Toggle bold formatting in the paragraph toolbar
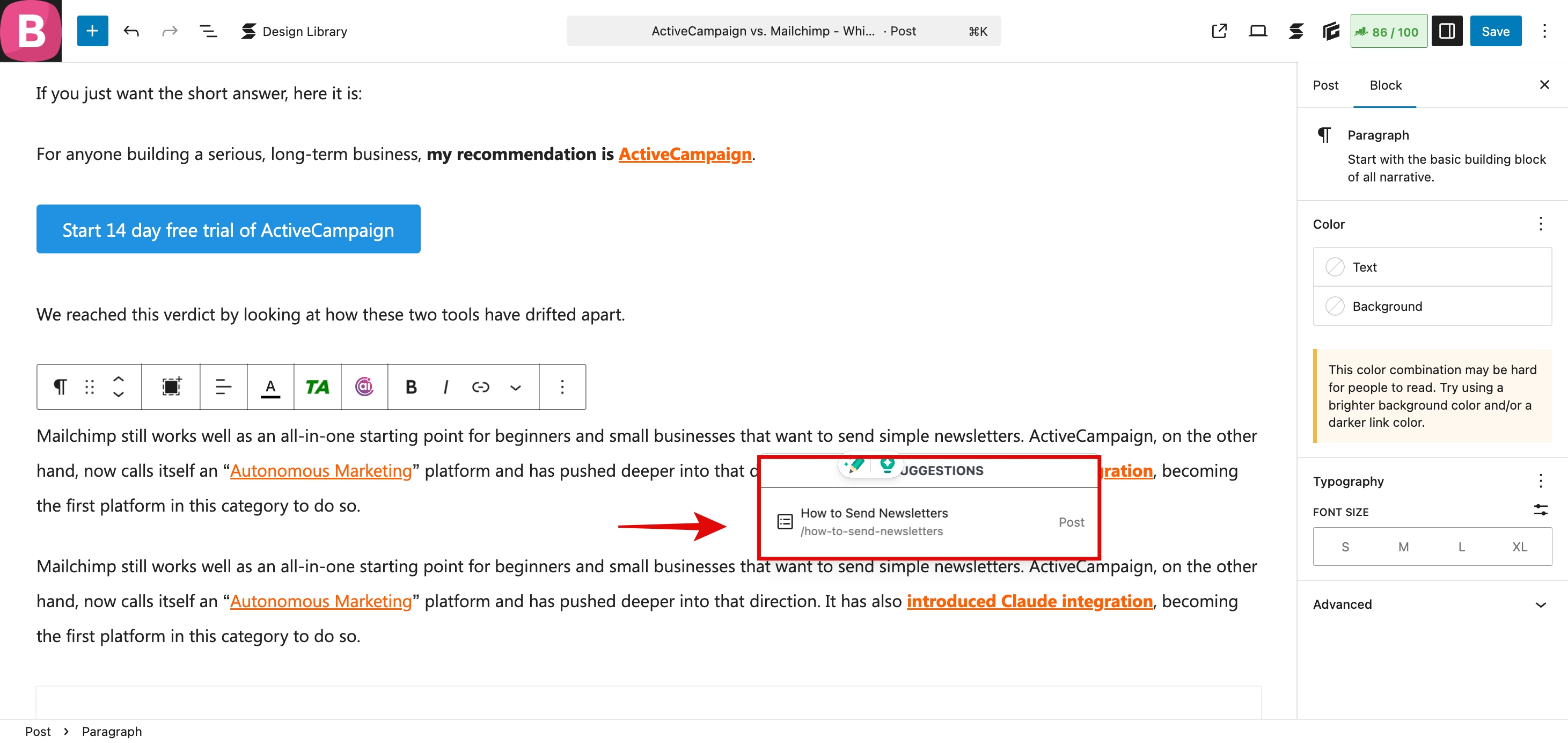 411,387
